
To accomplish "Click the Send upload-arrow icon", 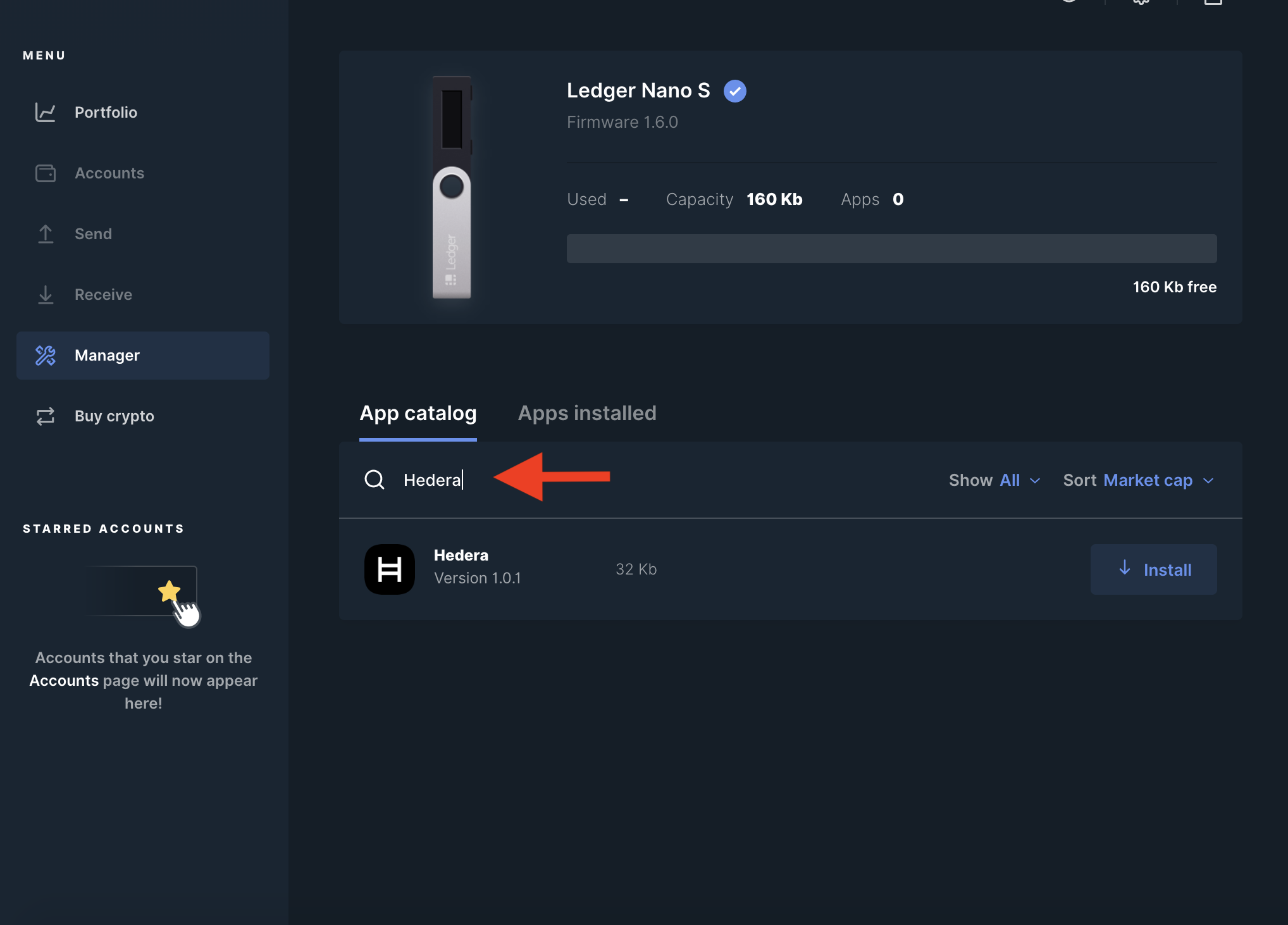I will (45, 234).
